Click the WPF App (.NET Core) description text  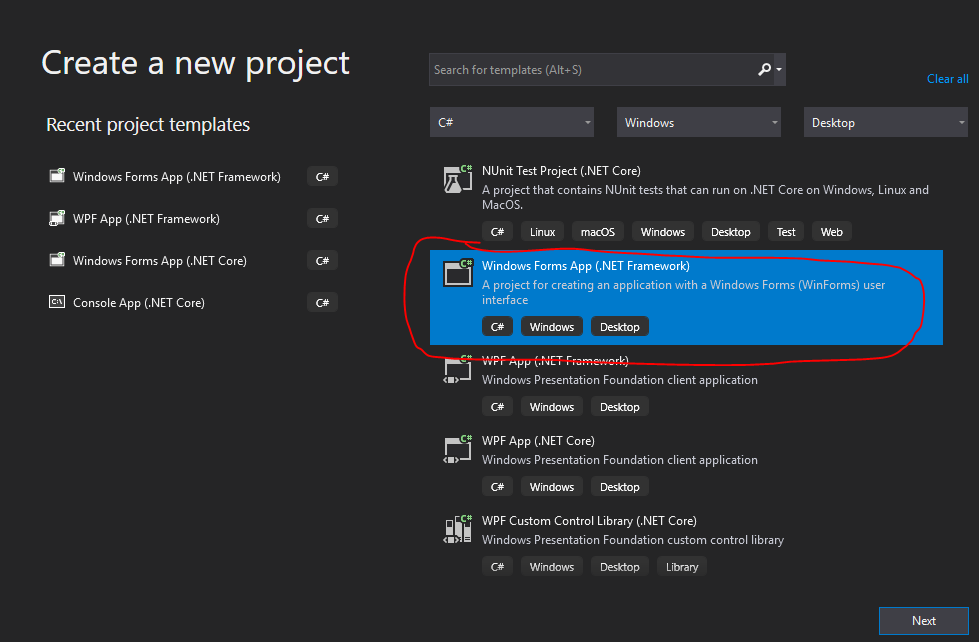[x=619, y=460]
